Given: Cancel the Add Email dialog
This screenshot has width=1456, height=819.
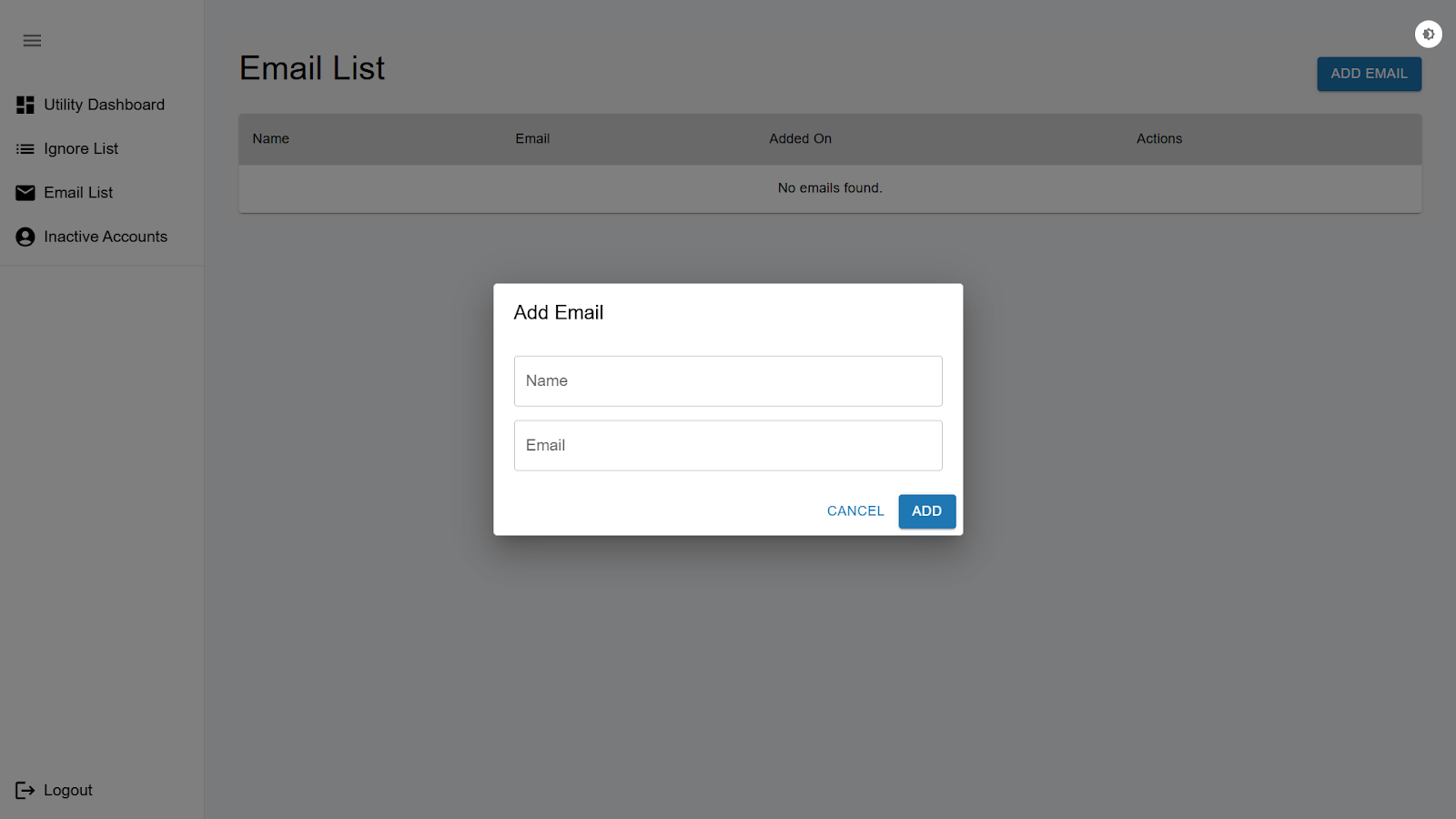Looking at the screenshot, I should 855,511.
